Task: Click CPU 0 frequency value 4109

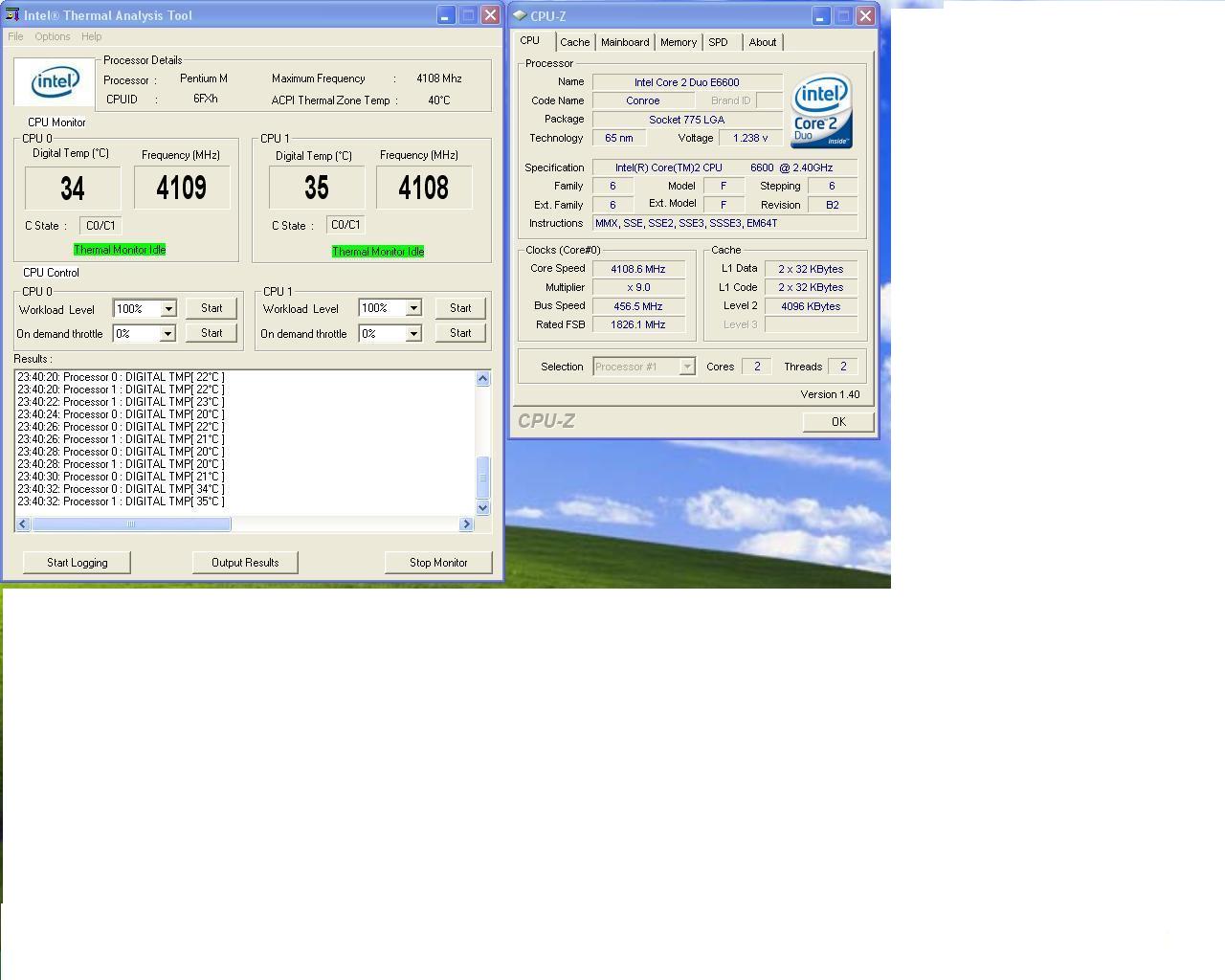Action: point(182,188)
